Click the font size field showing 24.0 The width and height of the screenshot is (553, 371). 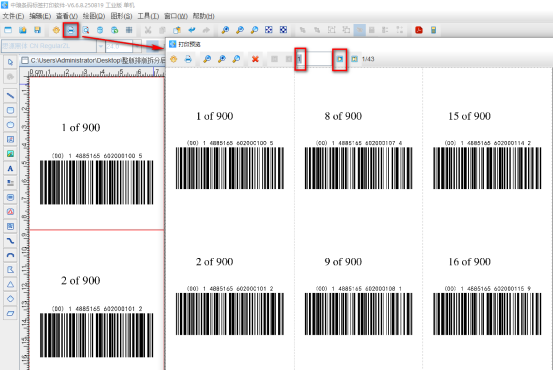[x=119, y=46]
